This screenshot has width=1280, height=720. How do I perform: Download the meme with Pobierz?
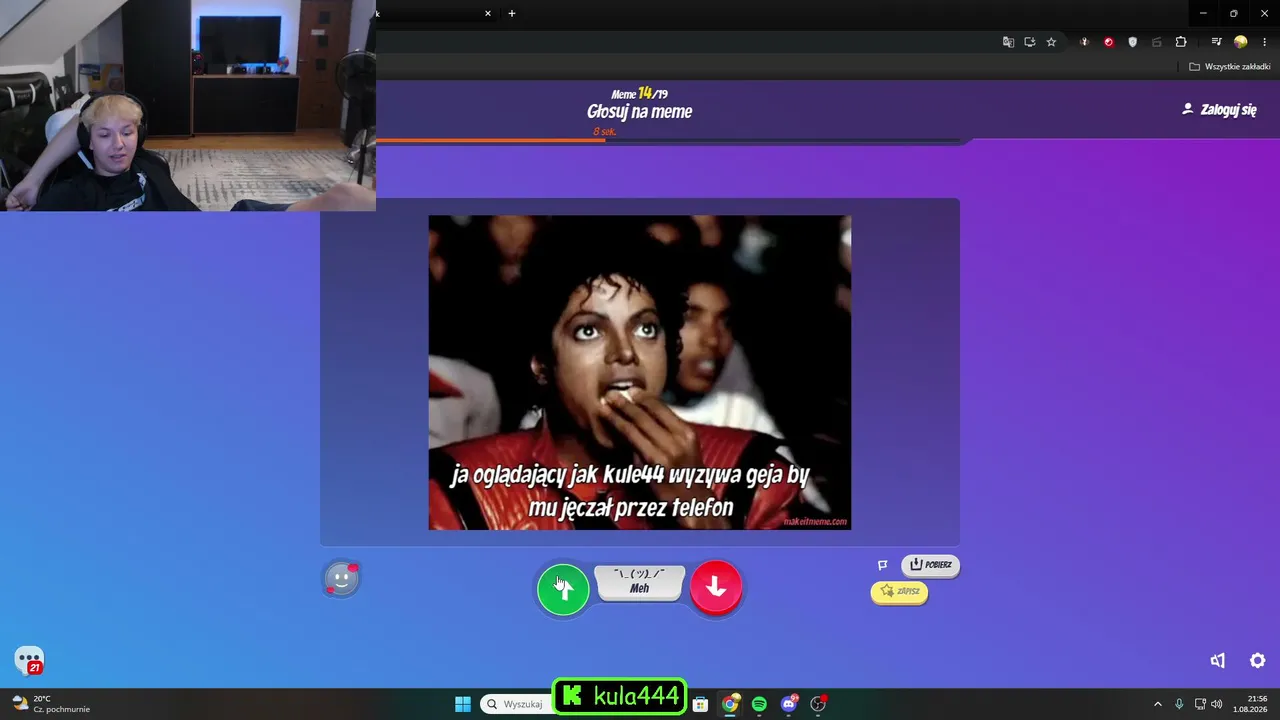[930, 565]
